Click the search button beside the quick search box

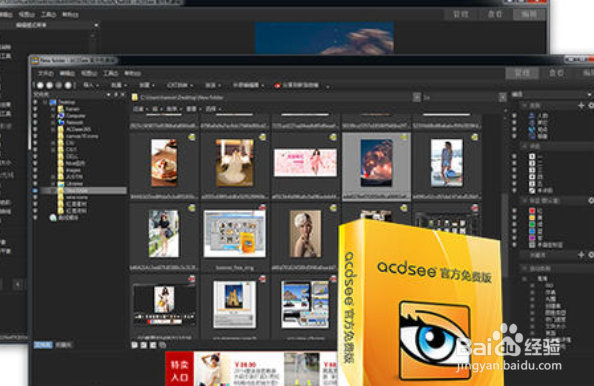point(503,97)
